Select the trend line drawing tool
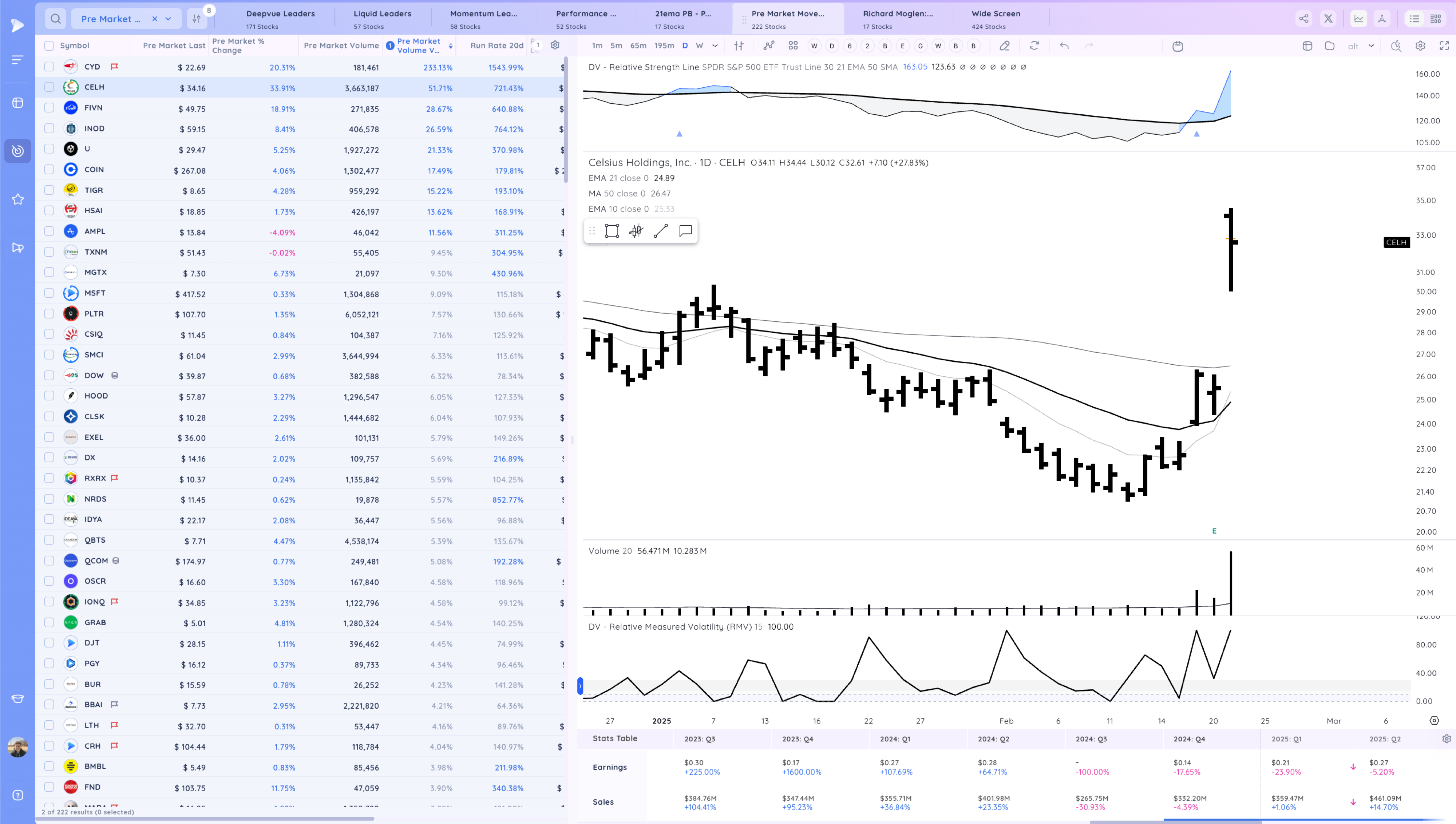The height and width of the screenshot is (824, 1456). point(660,231)
